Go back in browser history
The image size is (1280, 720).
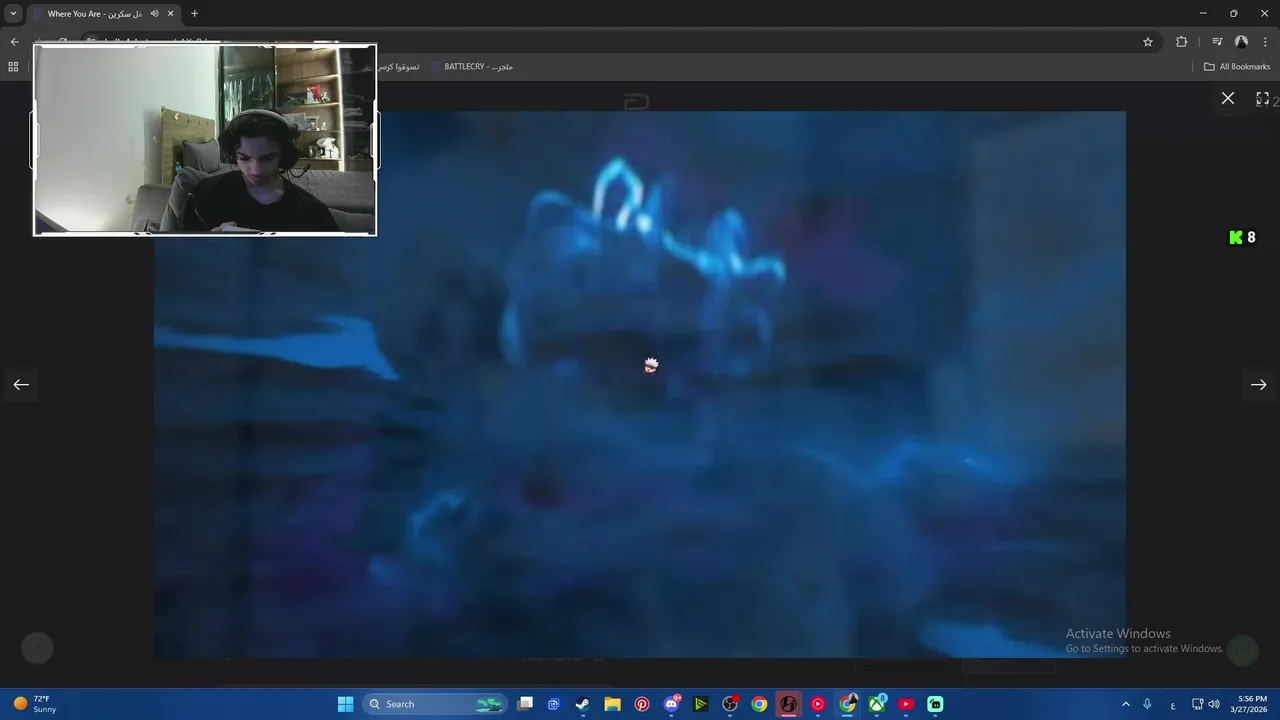[x=14, y=42]
